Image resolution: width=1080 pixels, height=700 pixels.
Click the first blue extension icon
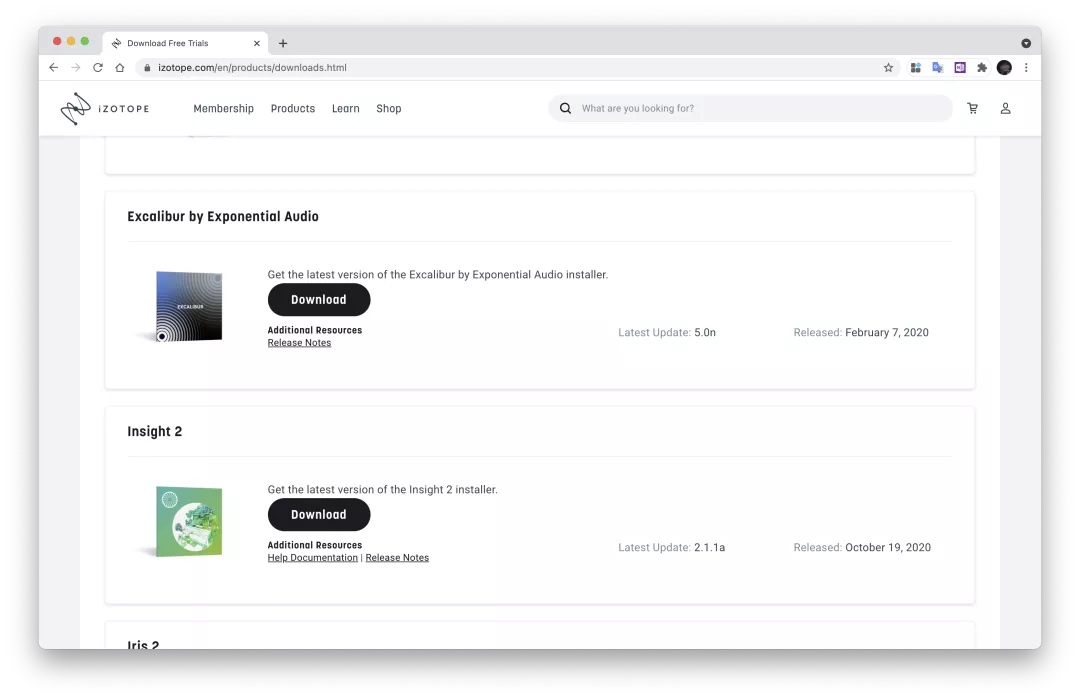(915, 68)
